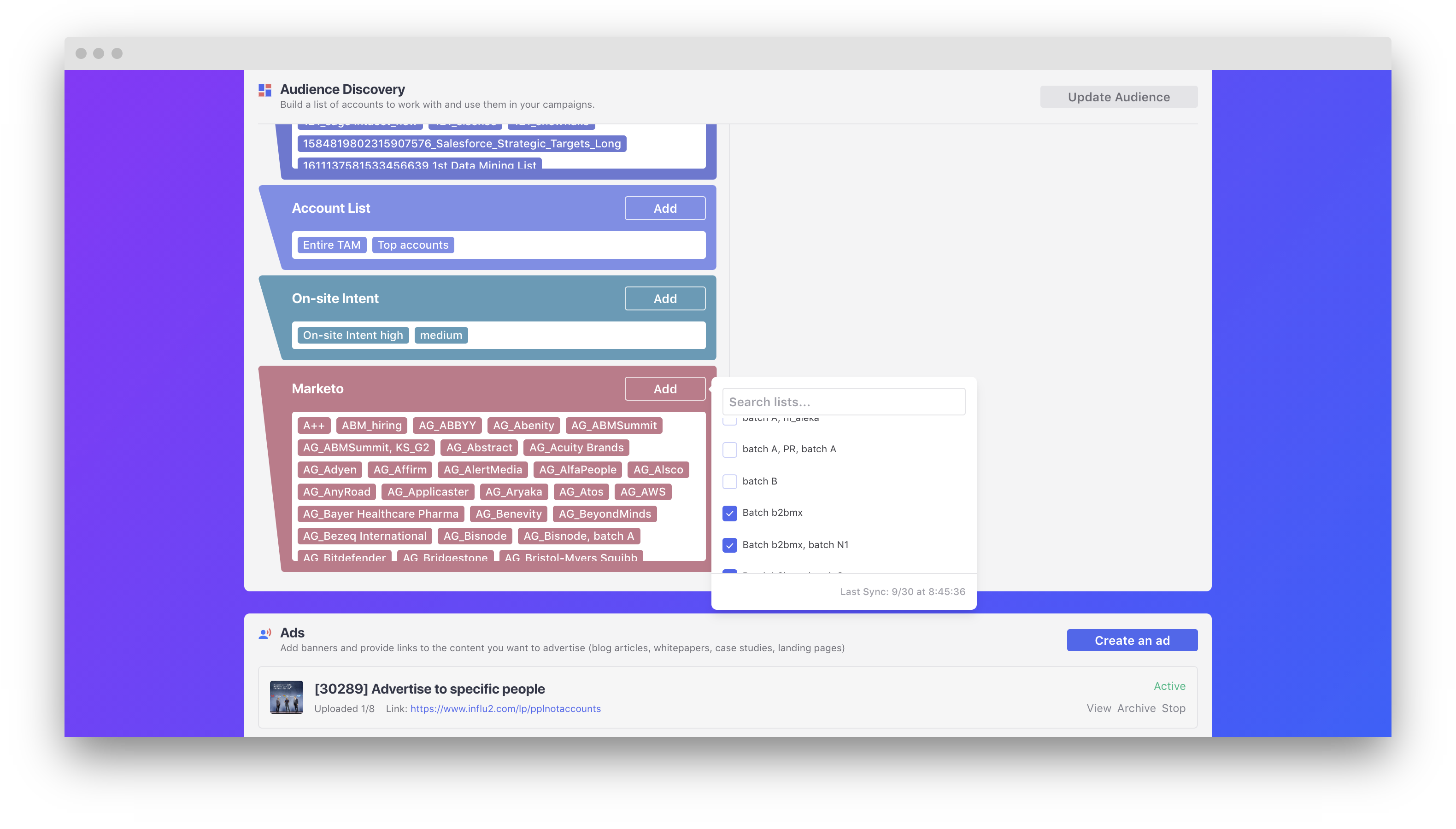This screenshot has height=829, width=1456.
Task: Open Add in the Account List section
Action: [x=664, y=208]
